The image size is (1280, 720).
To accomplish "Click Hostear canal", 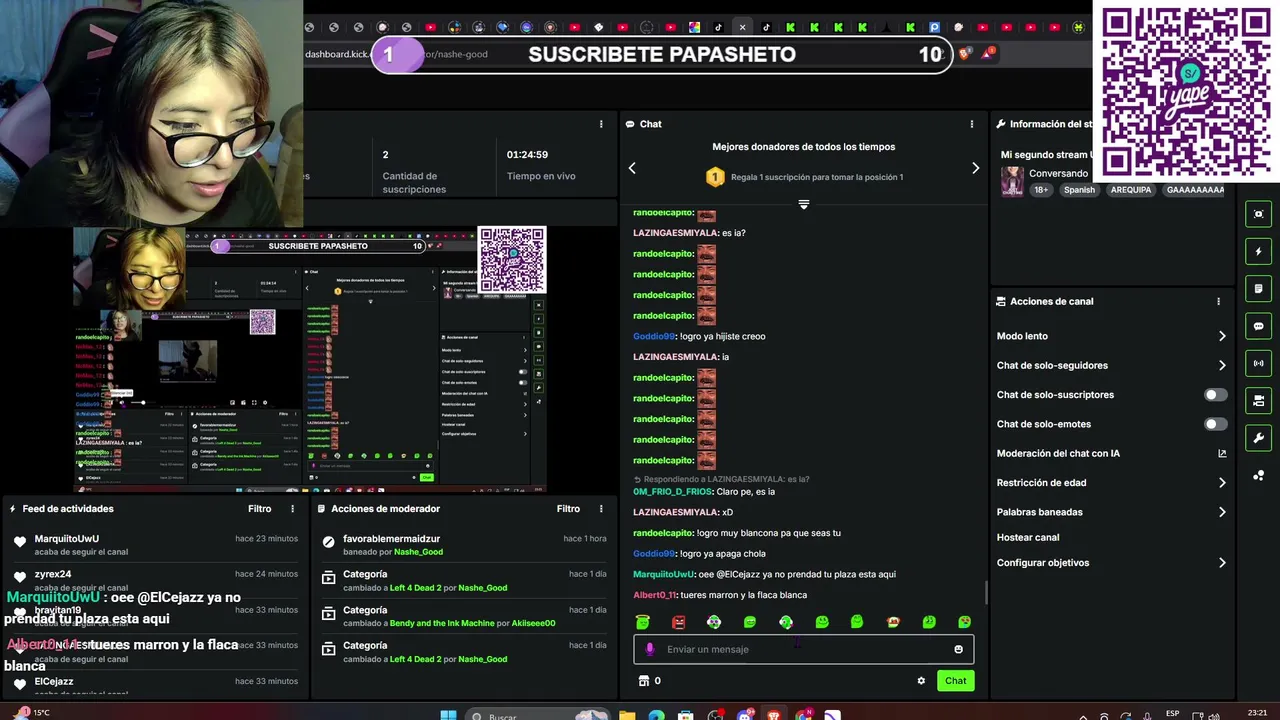I will pyautogui.click(x=1028, y=538).
